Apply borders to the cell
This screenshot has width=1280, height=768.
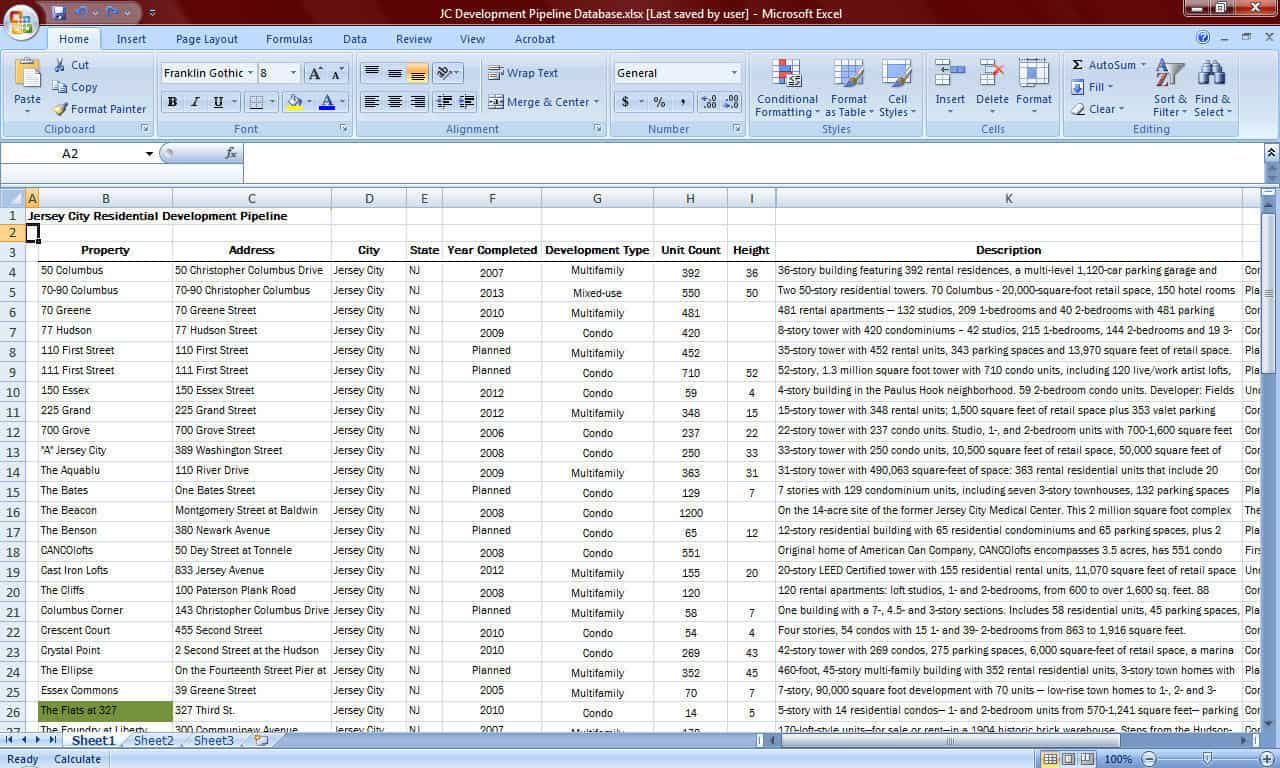pyautogui.click(x=256, y=102)
